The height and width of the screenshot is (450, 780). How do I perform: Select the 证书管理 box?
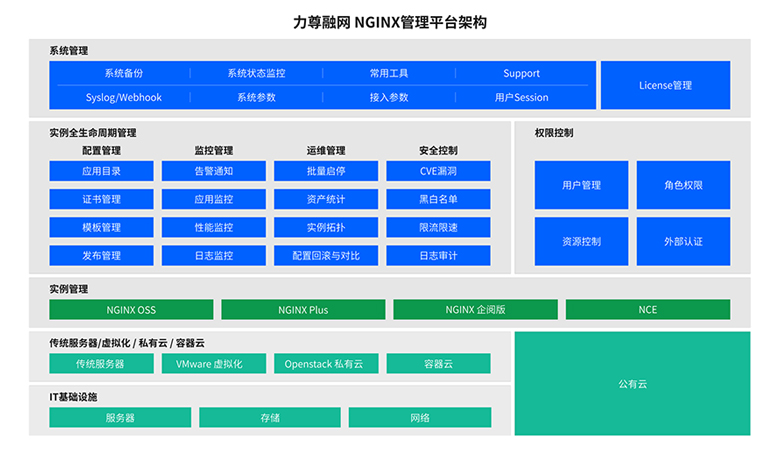[101, 199]
